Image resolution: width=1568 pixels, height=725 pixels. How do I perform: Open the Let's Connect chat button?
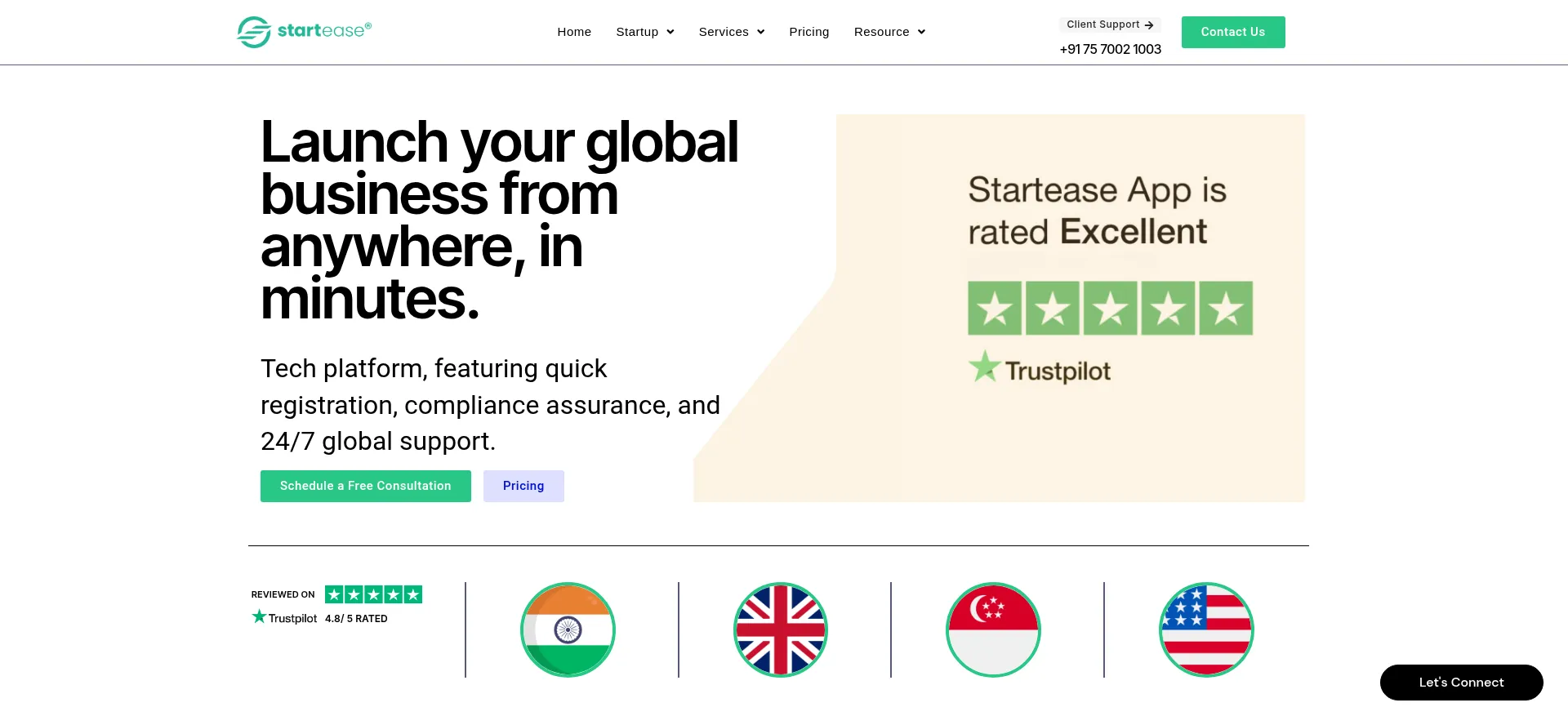click(x=1461, y=683)
